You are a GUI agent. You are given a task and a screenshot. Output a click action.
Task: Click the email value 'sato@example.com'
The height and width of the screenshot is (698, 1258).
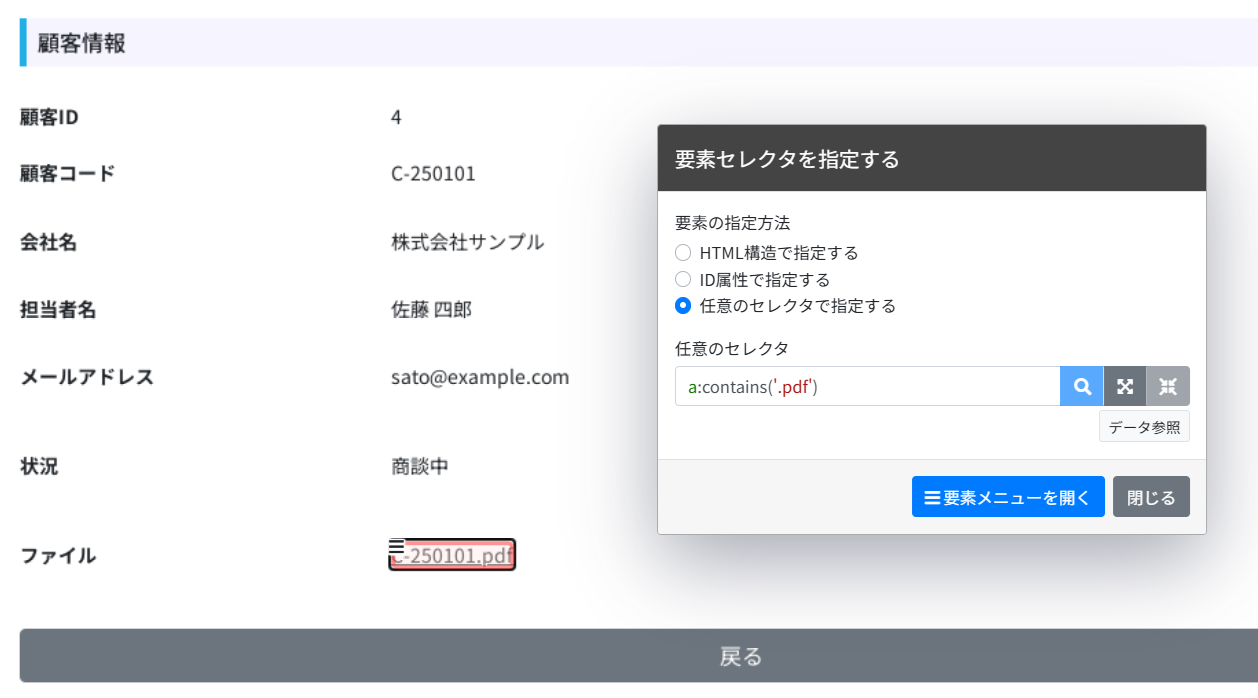(x=480, y=377)
